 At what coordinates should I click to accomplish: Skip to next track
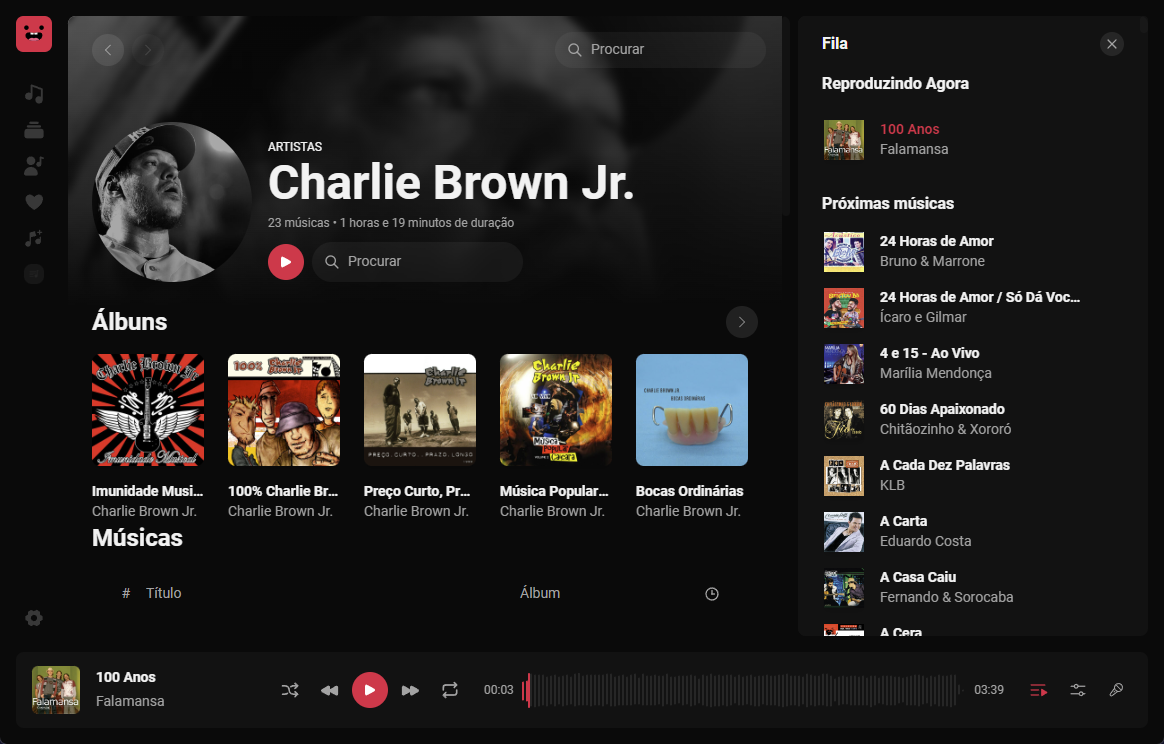pyautogui.click(x=410, y=691)
